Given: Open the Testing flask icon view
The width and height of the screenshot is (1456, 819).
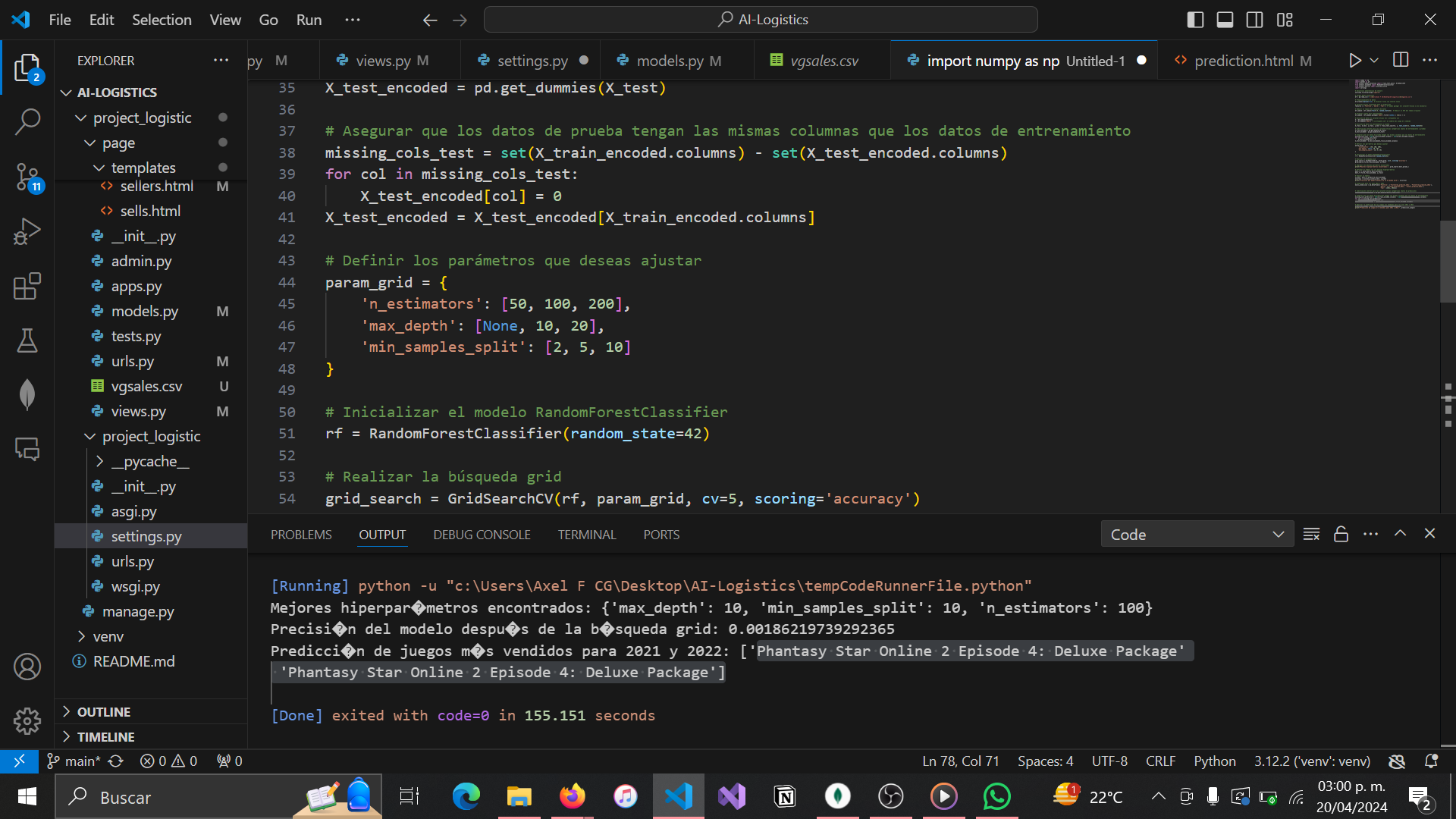Looking at the screenshot, I should point(27,340).
